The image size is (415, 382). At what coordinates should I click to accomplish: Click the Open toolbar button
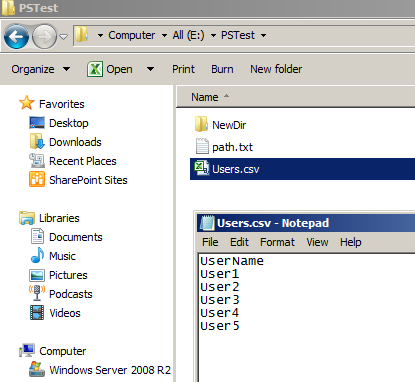(x=119, y=69)
